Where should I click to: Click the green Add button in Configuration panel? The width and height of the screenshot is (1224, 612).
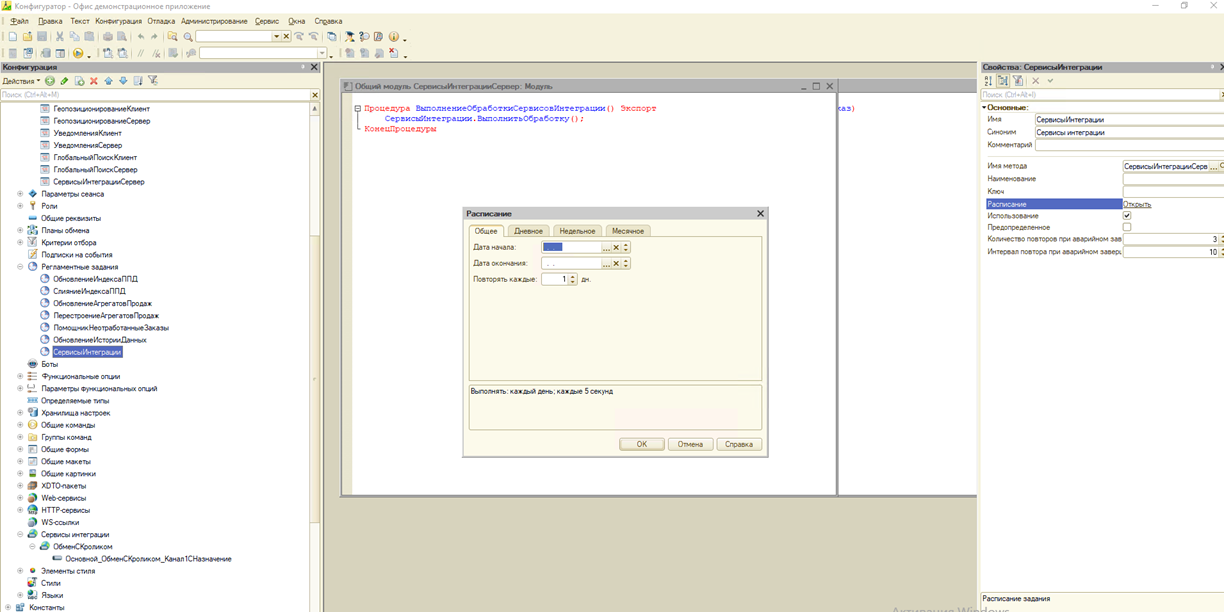coord(50,81)
